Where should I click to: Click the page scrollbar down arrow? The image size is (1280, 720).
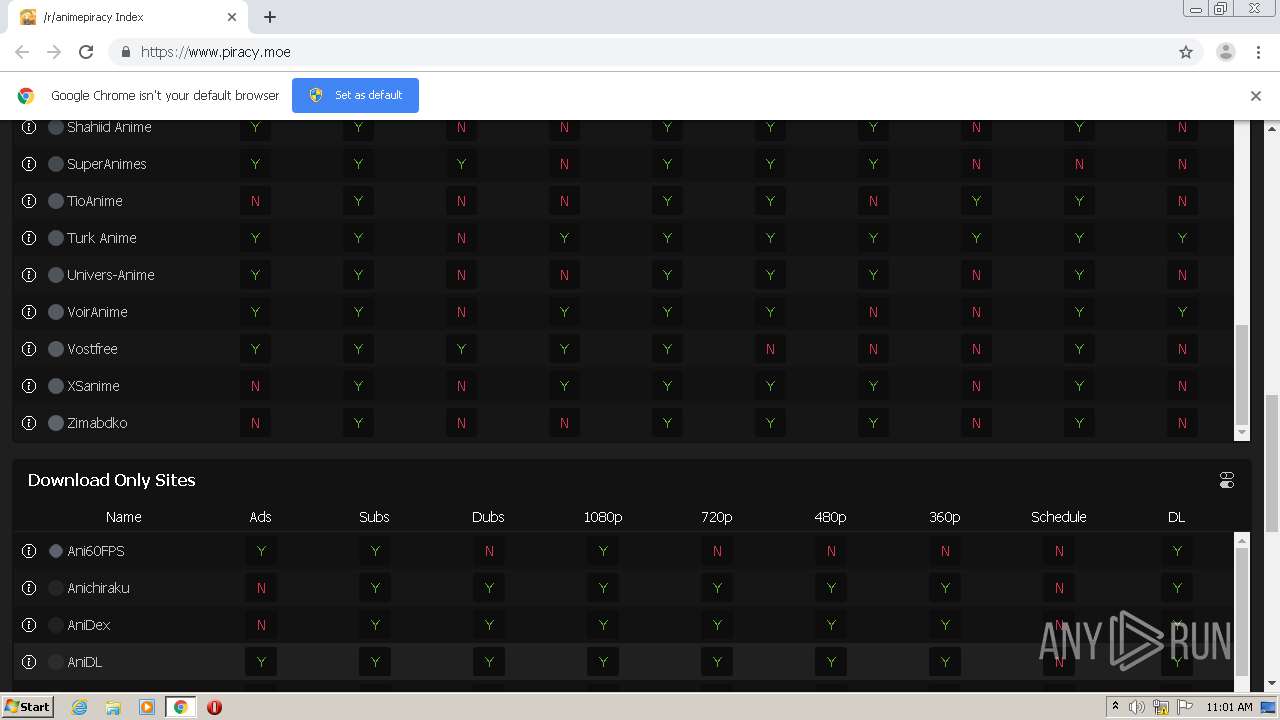click(x=1272, y=684)
